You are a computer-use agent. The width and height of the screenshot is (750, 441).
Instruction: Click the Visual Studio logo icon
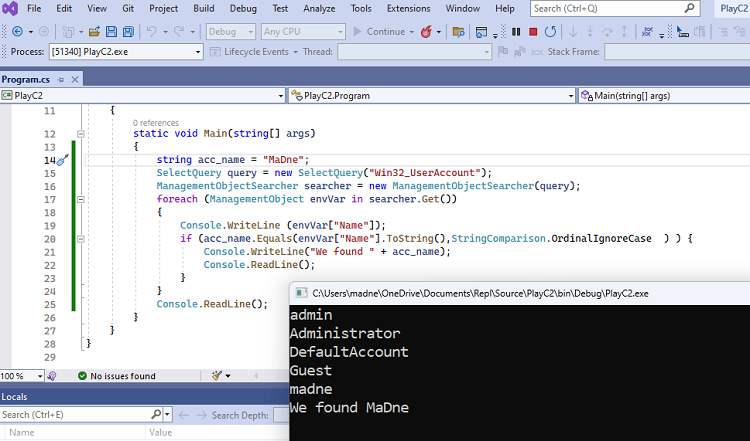point(10,9)
